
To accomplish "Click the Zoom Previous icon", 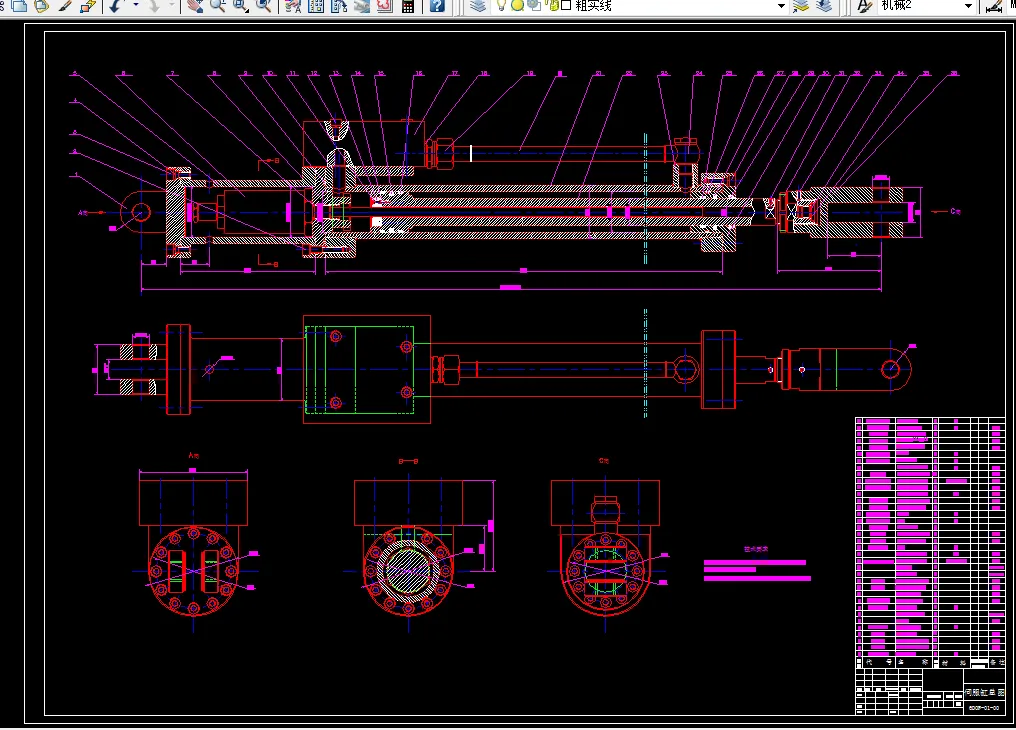I will click(263, 6).
